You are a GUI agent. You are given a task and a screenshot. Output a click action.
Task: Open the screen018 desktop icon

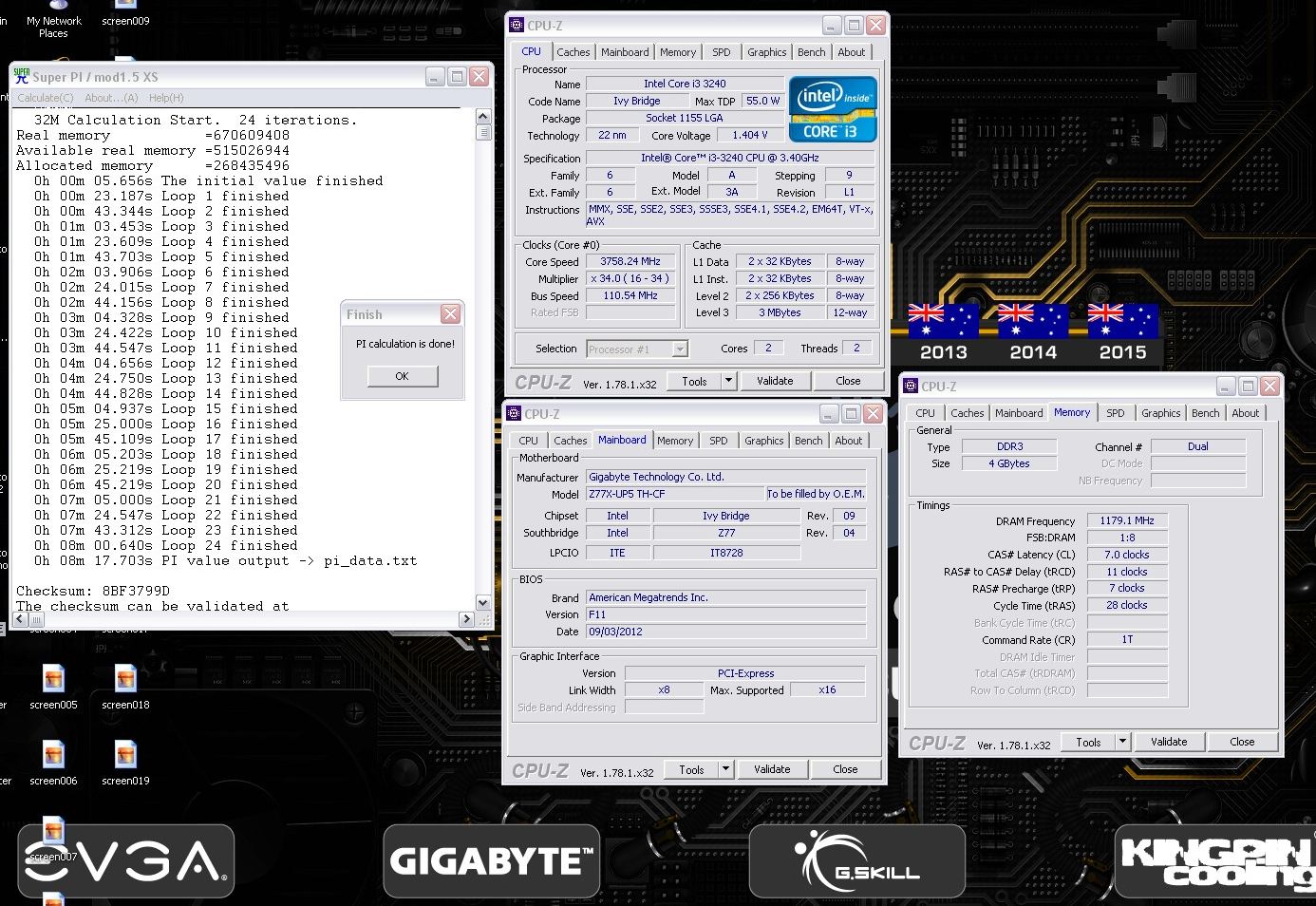coord(125,687)
